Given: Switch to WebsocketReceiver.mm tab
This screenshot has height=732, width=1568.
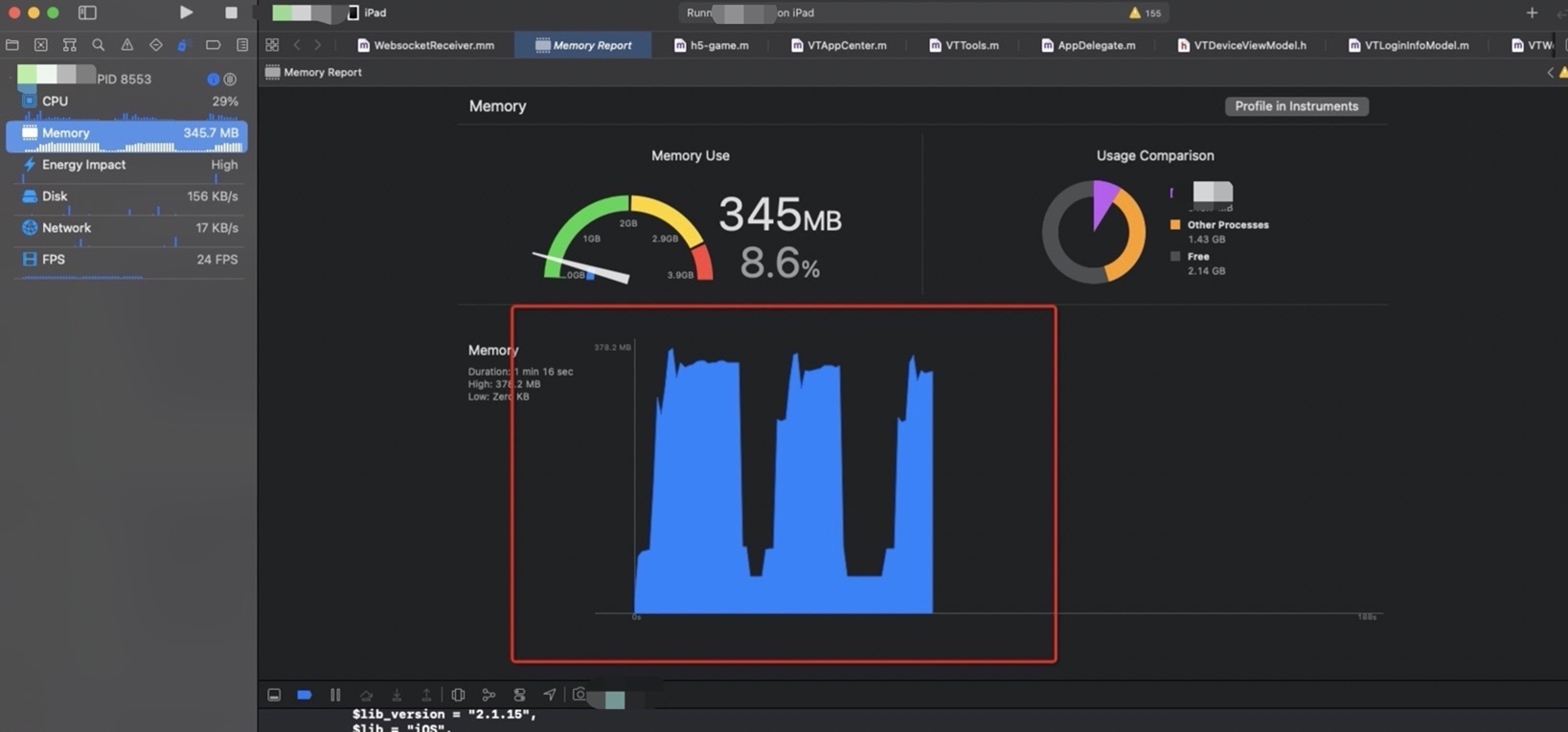Looking at the screenshot, I should click(x=426, y=45).
